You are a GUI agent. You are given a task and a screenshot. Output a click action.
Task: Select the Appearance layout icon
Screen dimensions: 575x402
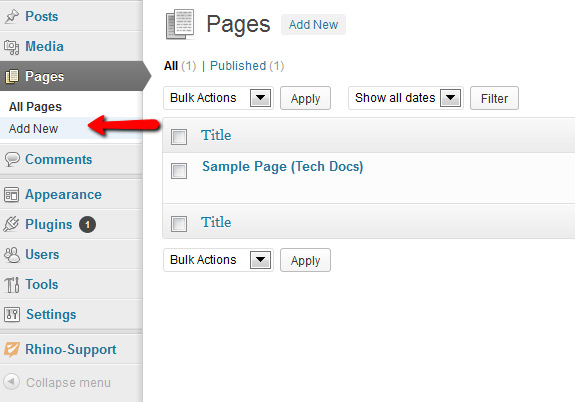[x=11, y=195]
